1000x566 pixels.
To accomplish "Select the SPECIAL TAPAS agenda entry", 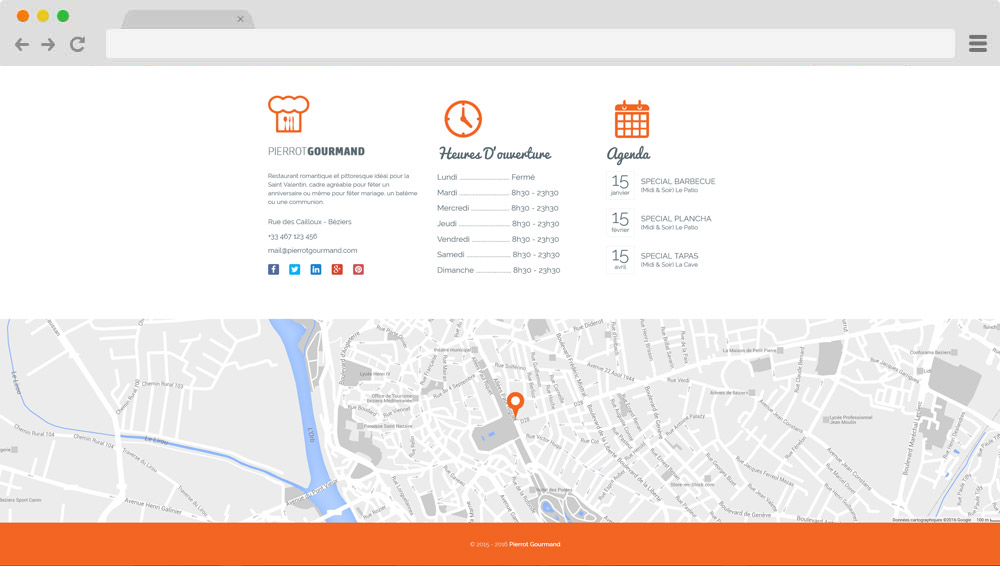I will 669,256.
